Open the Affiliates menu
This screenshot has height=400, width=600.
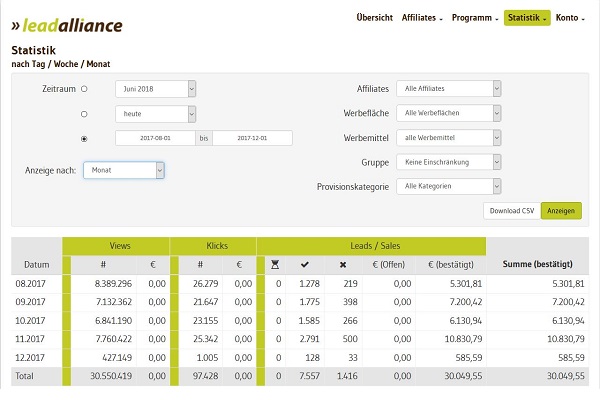(x=422, y=18)
